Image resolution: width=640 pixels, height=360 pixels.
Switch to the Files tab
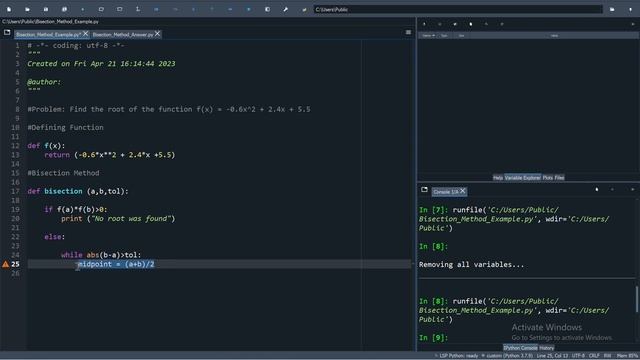coord(559,178)
